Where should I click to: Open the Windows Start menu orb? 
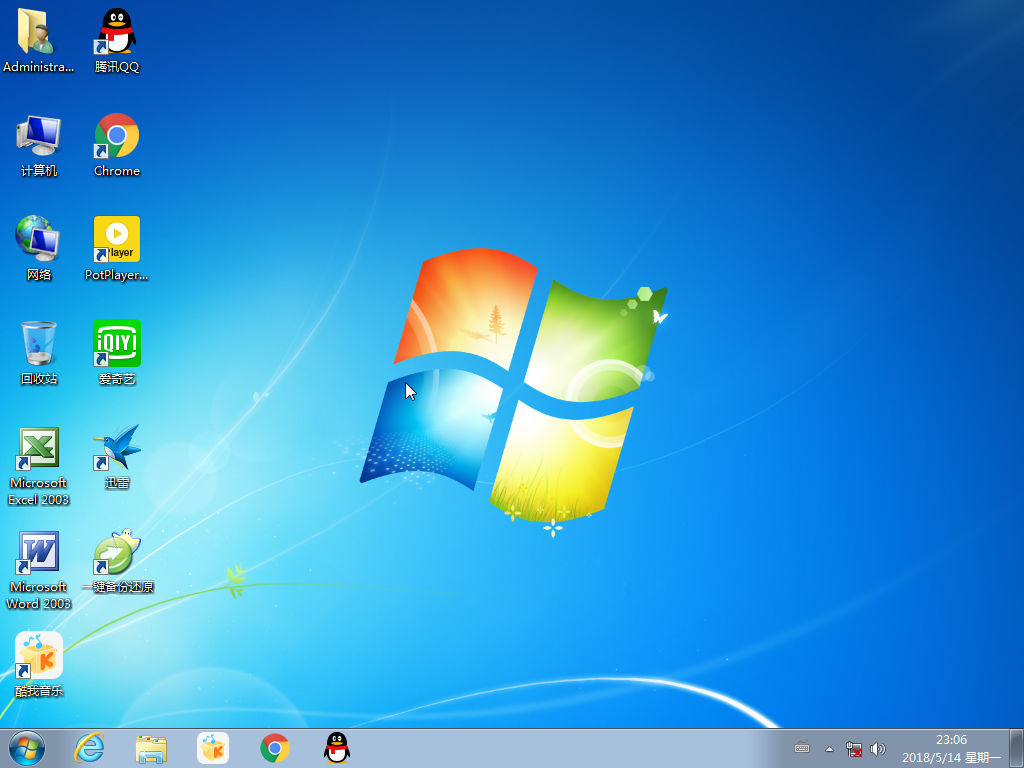(x=27, y=748)
